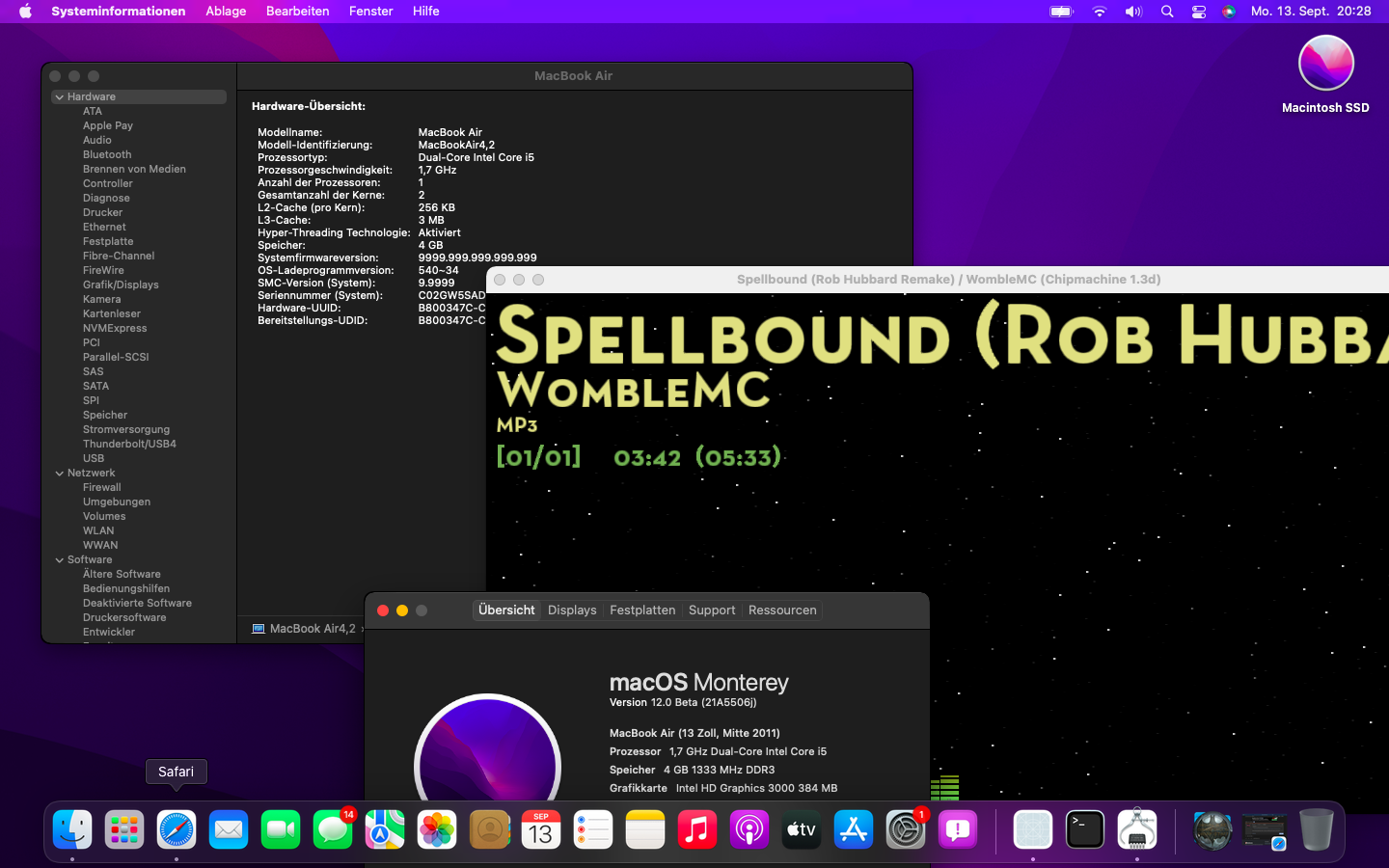Select Grafik/Displays in the sidebar

coord(121,285)
